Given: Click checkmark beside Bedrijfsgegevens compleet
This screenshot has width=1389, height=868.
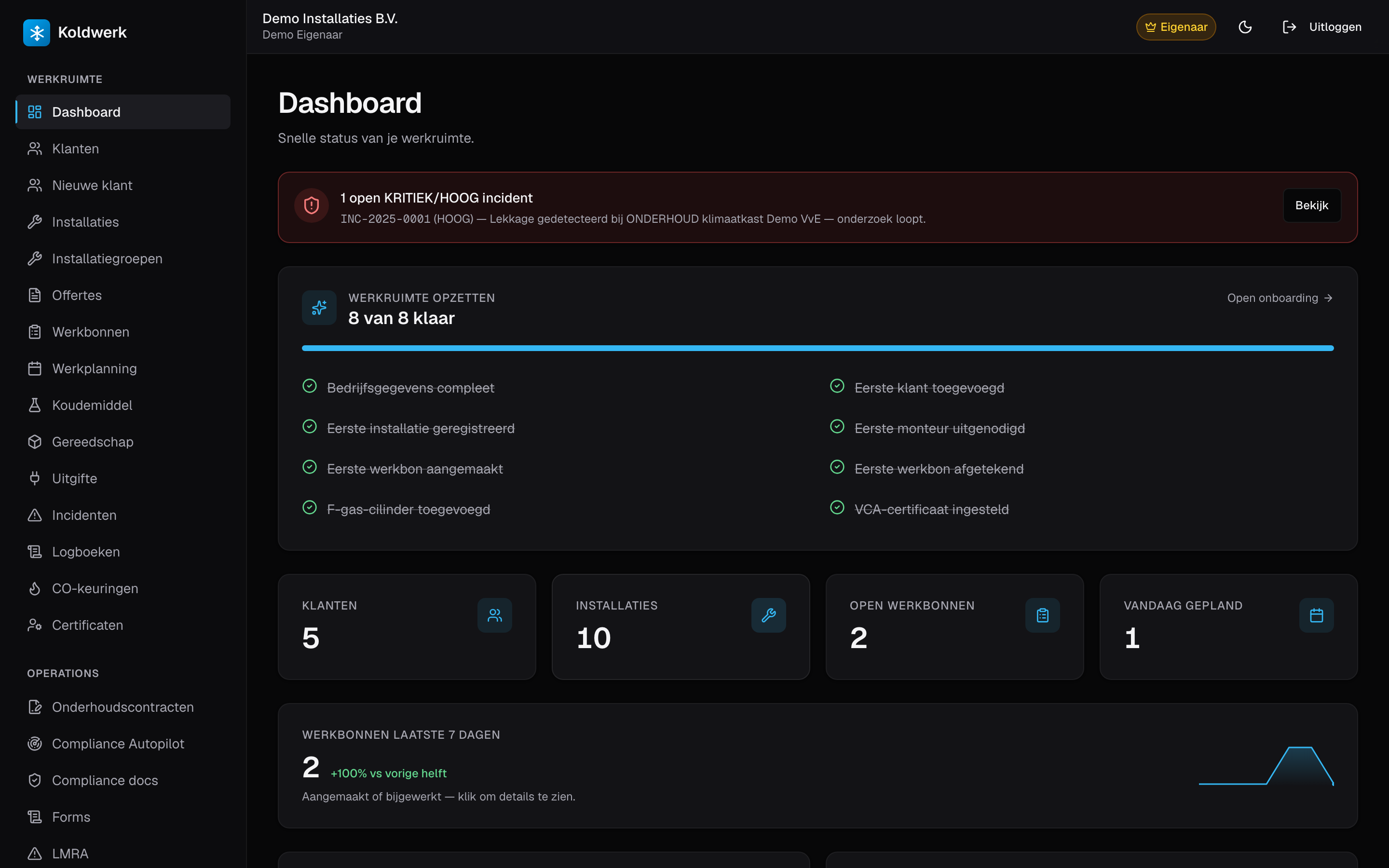Looking at the screenshot, I should (x=310, y=386).
